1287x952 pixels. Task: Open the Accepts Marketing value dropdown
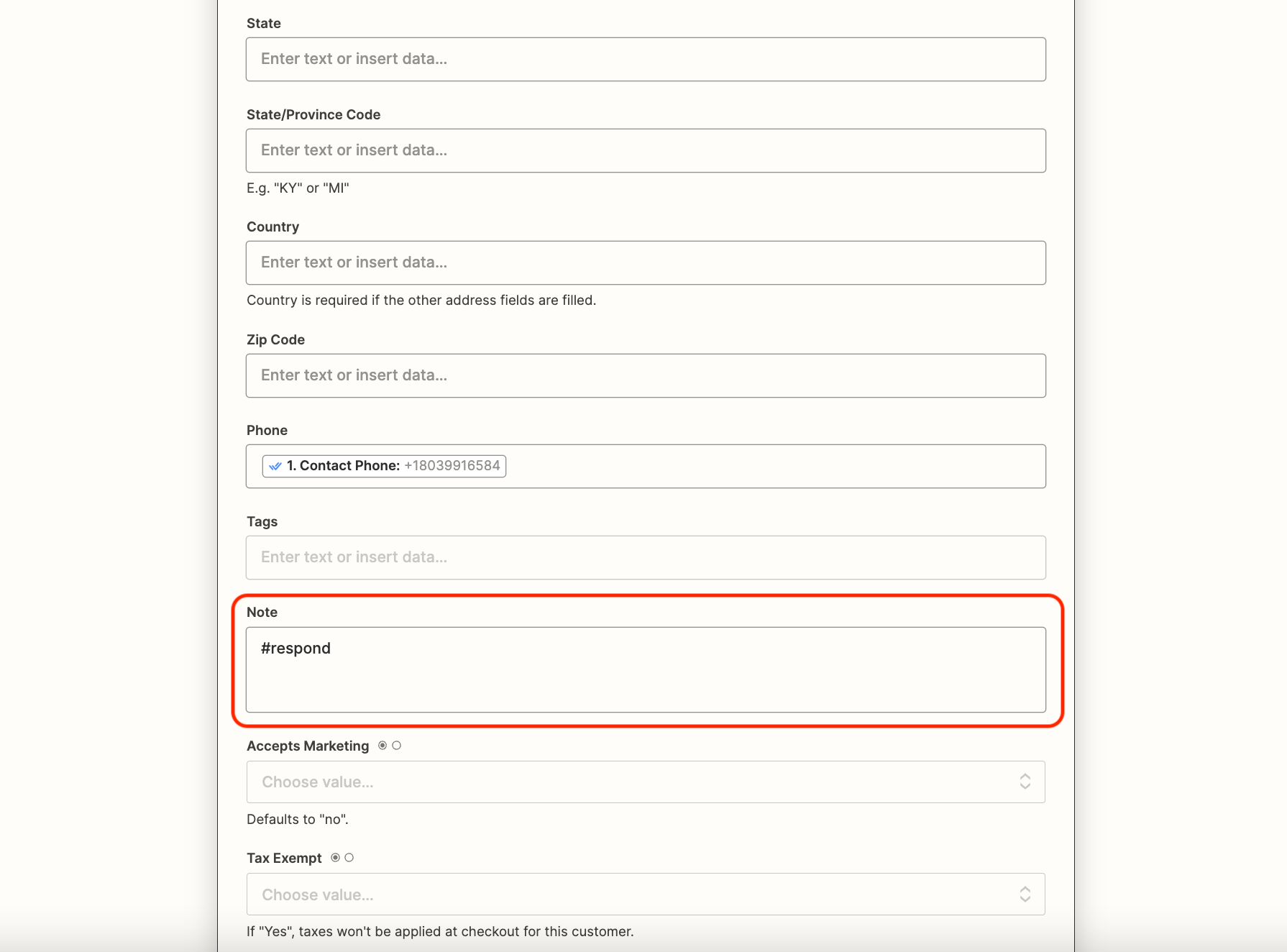click(x=645, y=782)
